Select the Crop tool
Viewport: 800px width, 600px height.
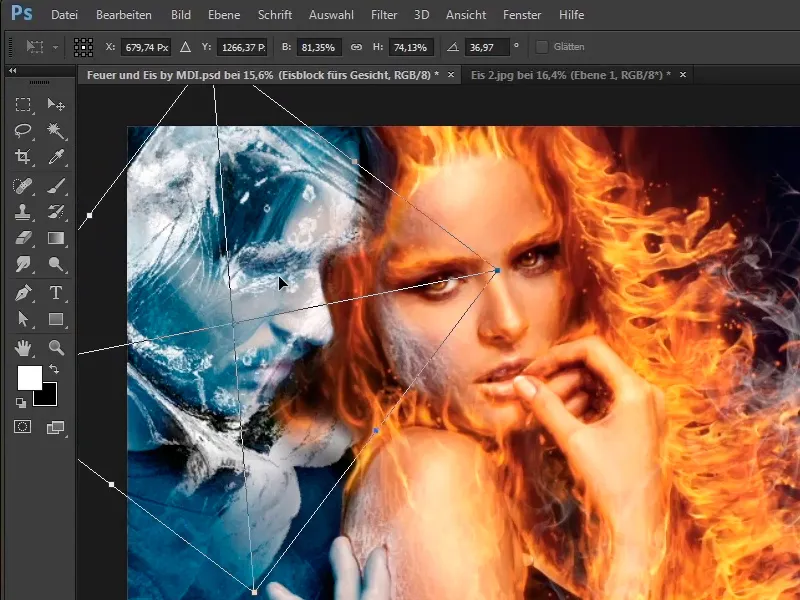click(23, 157)
